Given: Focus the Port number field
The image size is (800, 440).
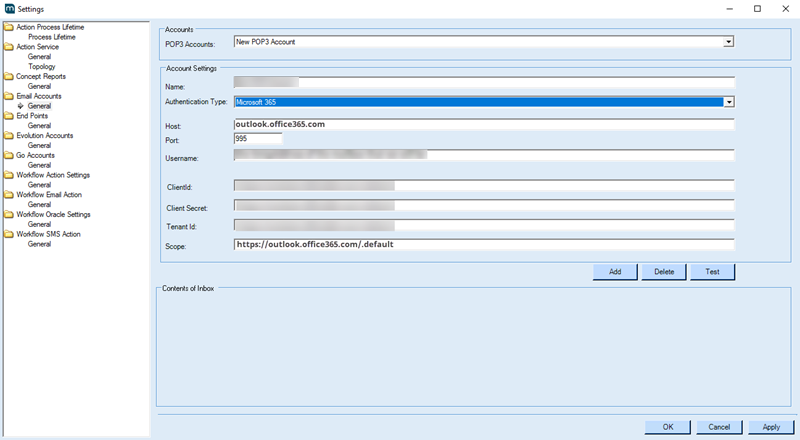Looking at the screenshot, I should pyautogui.click(x=257, y=139).
